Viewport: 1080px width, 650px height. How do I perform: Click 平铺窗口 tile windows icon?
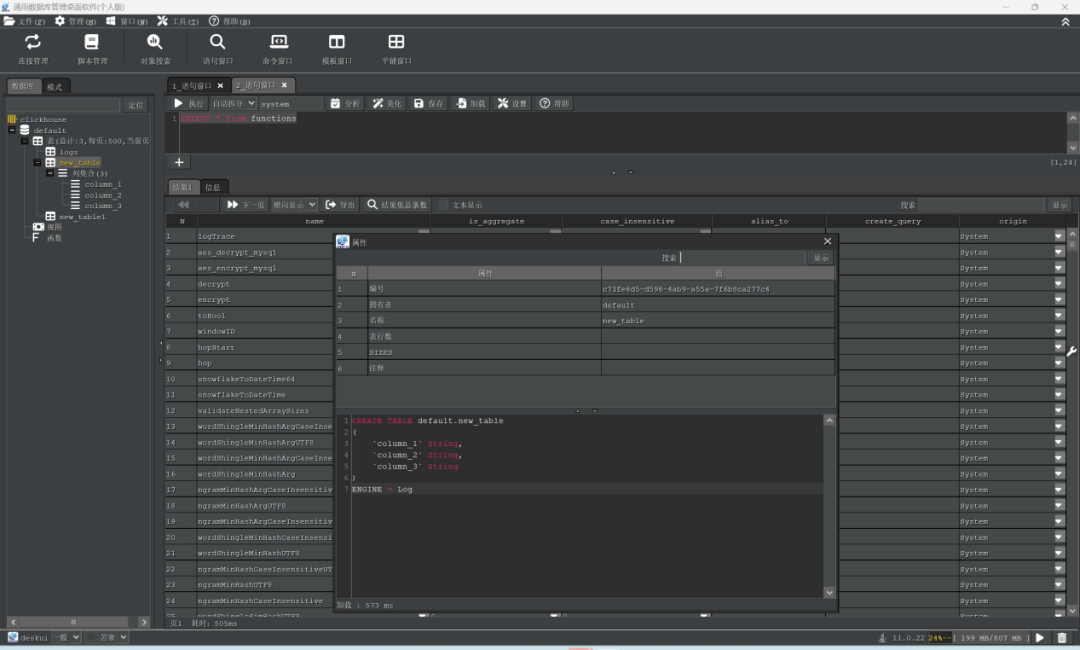coord(396,42)
